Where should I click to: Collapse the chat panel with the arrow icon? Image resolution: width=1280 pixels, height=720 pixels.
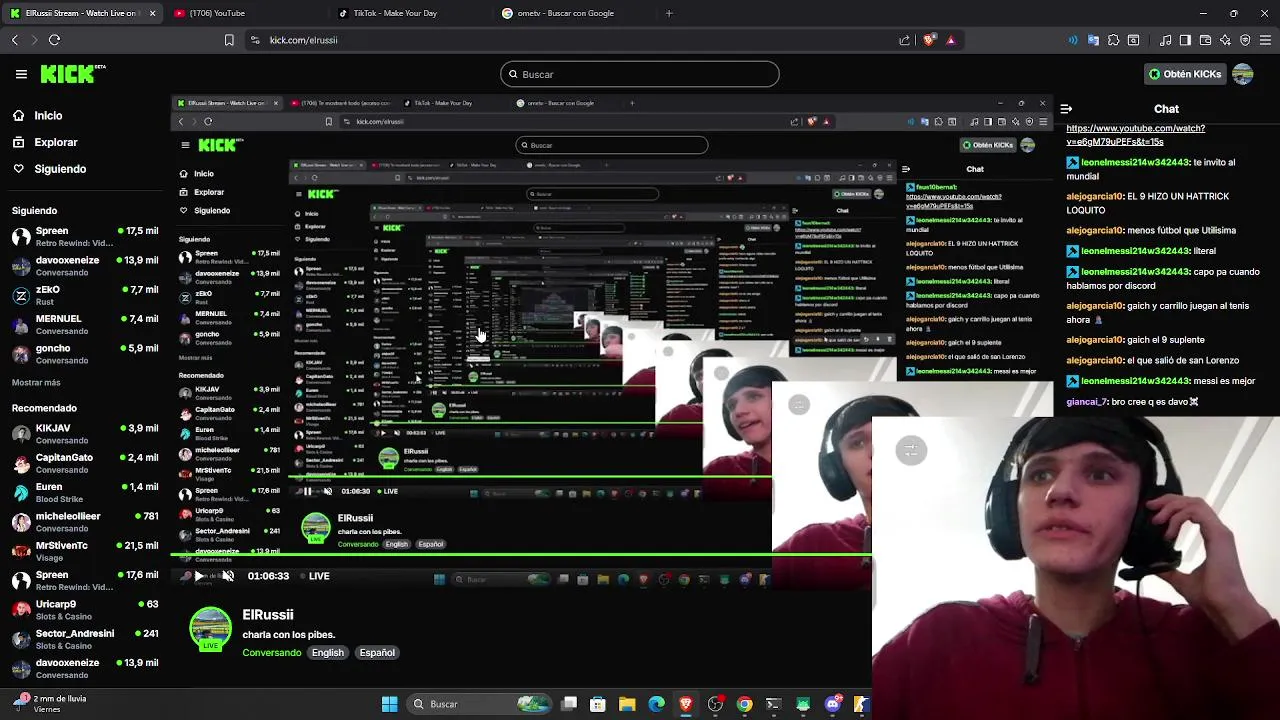pos(1066,109)
